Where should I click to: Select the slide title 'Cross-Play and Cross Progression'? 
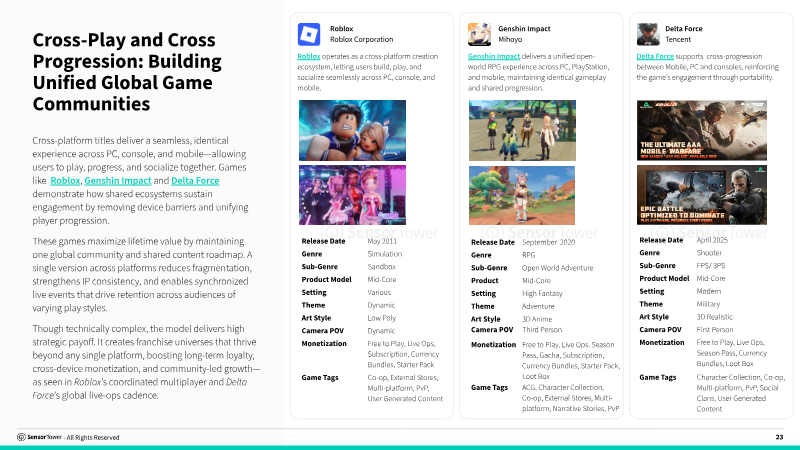[127, 71]
